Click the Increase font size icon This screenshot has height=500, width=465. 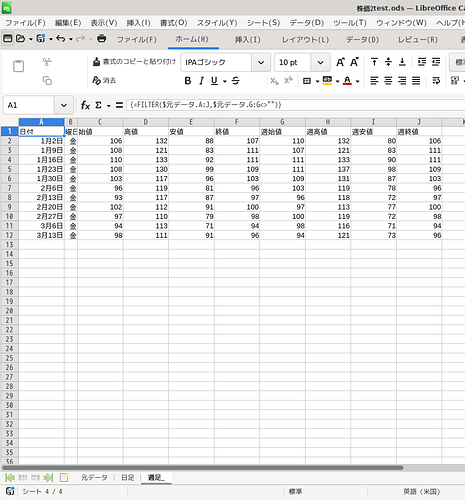coord(340,62)
